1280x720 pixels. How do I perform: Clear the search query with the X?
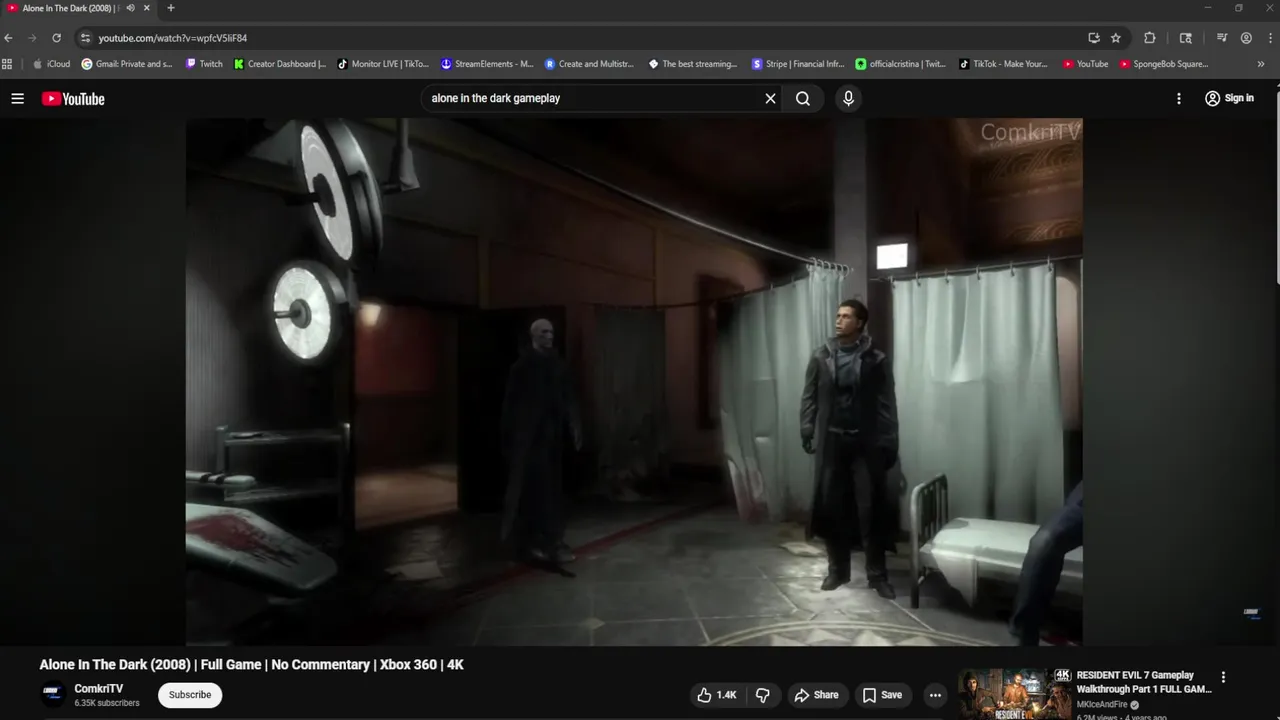tap(770, 98)
